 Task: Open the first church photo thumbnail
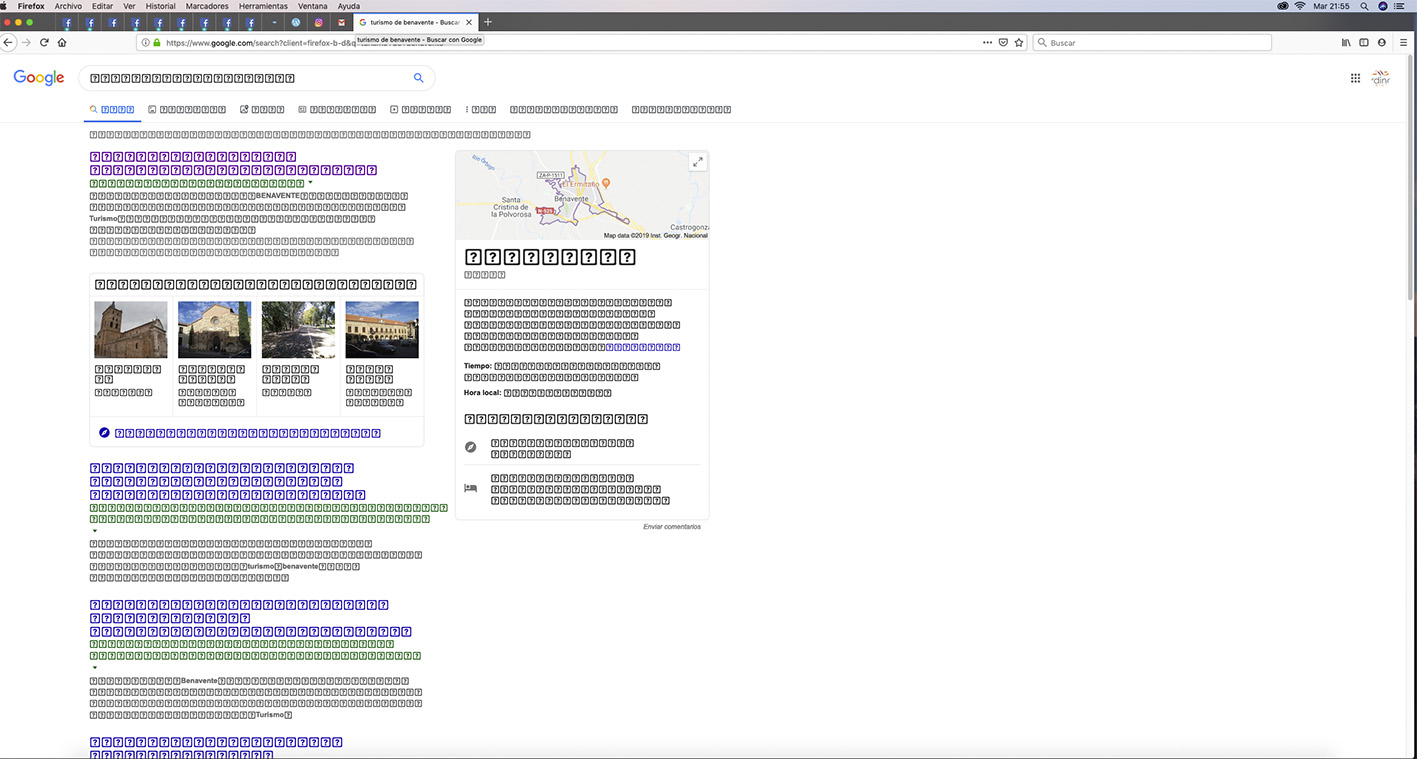click(x=130, y=329)
